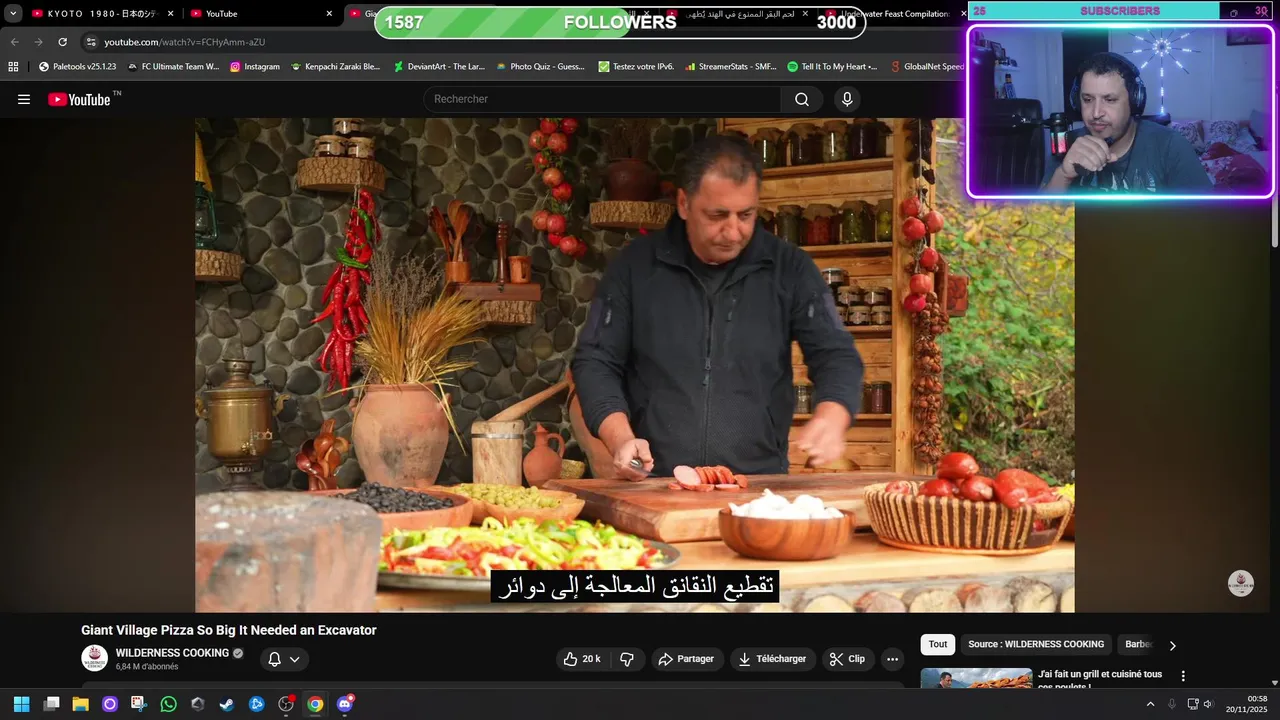This screenshot has width=1280, height=720.
Task: Expand the notification preferences chevron
Action: pos(294,659)
